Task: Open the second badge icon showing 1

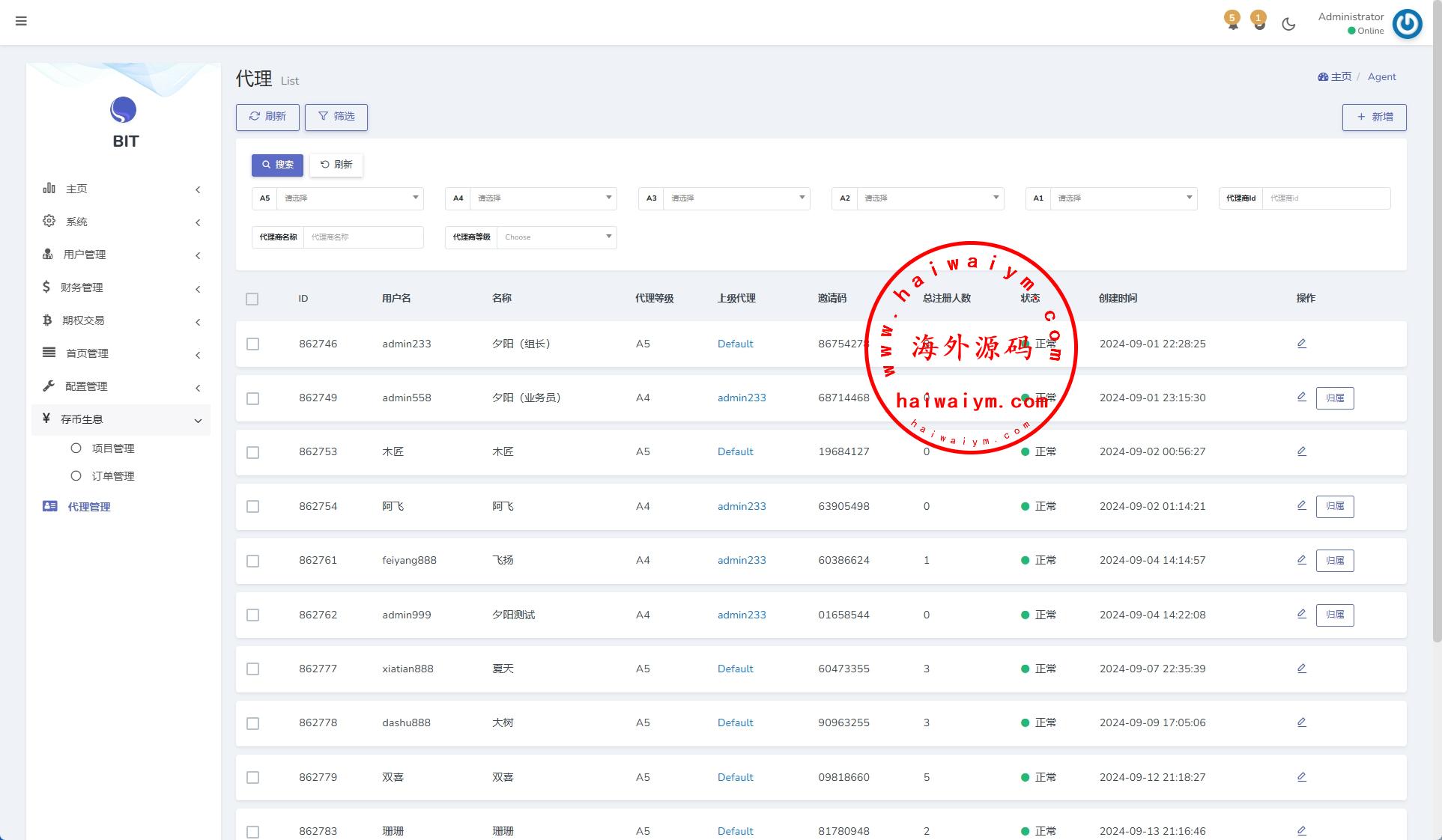Action: tap(1259, 22)
